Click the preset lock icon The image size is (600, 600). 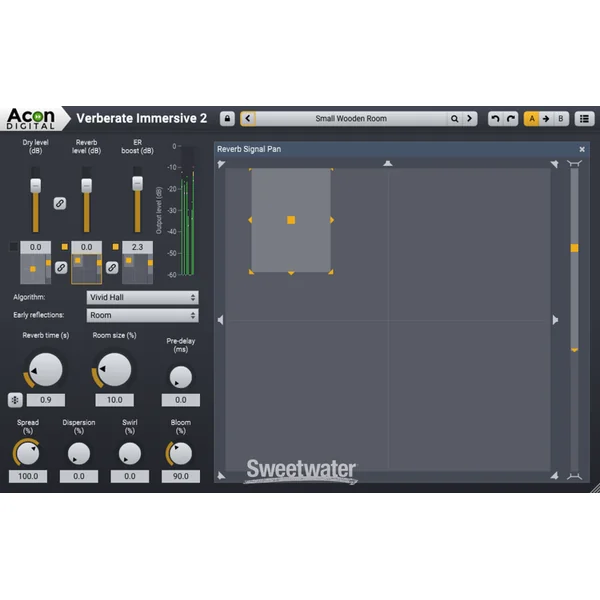point(227,119)
